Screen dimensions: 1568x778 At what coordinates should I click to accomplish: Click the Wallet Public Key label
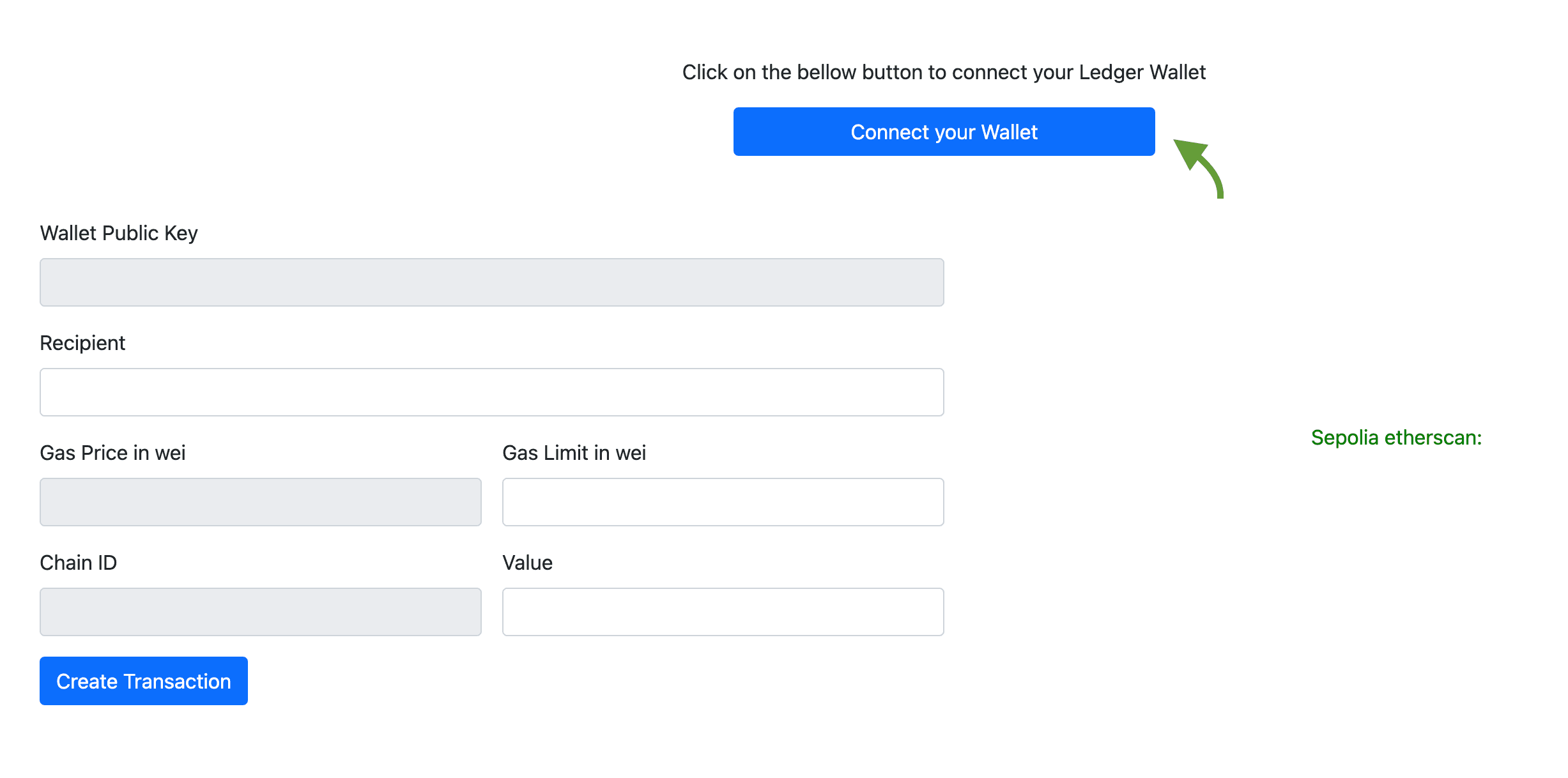[x=119, y=233]
